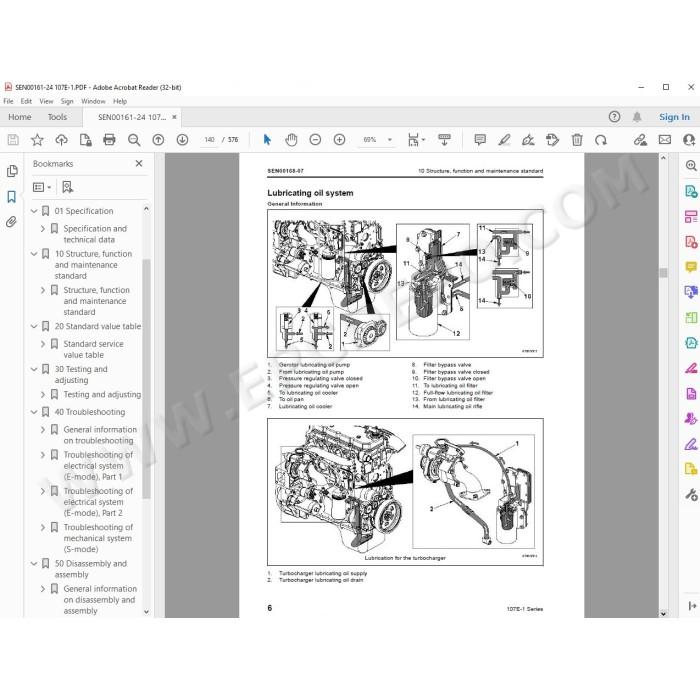
Task: Select the Highlight text pen tool
Action: point(504,140)
